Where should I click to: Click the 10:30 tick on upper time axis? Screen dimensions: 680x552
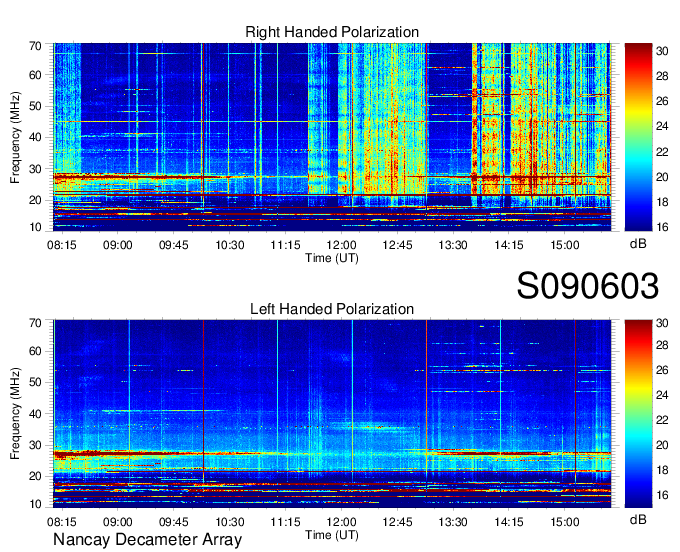230,245
